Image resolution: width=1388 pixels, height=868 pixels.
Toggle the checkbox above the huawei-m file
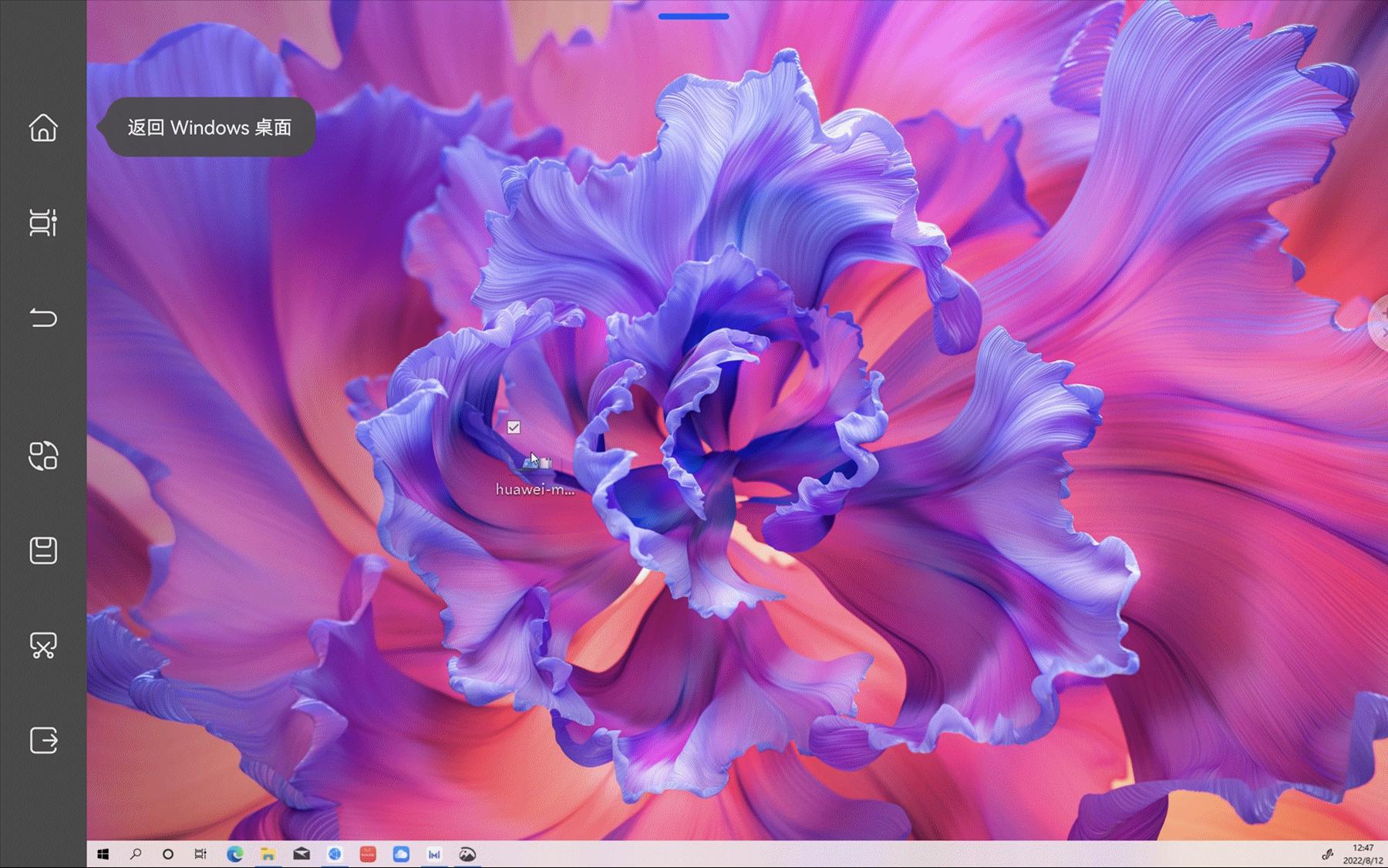pyautogui.click(x=514, y=427)
